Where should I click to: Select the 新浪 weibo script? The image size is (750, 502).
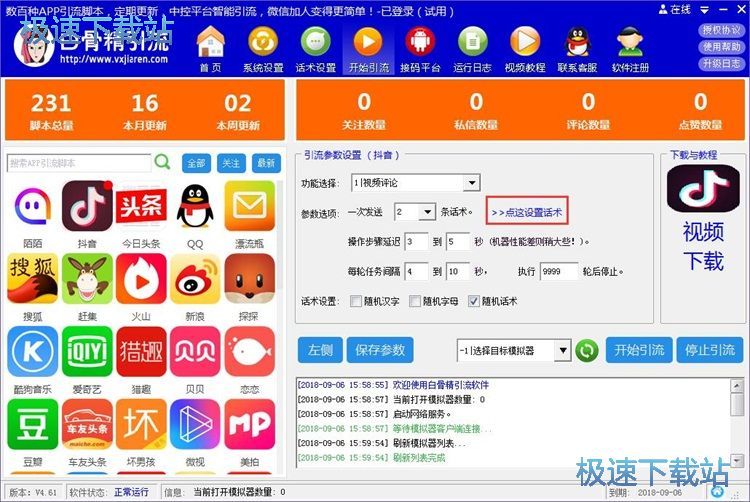195,279
